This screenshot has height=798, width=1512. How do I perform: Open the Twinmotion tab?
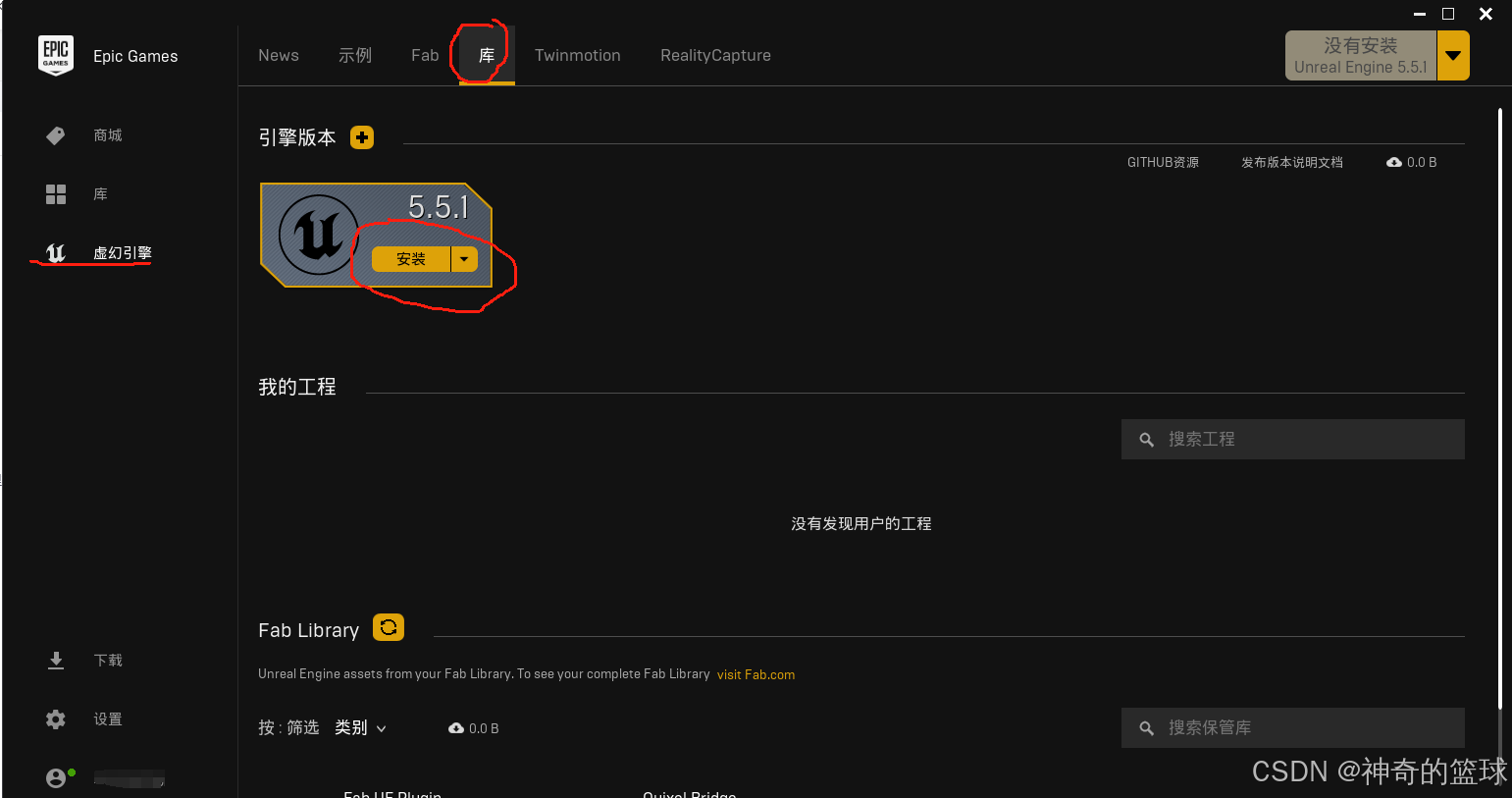coord(578,55)
